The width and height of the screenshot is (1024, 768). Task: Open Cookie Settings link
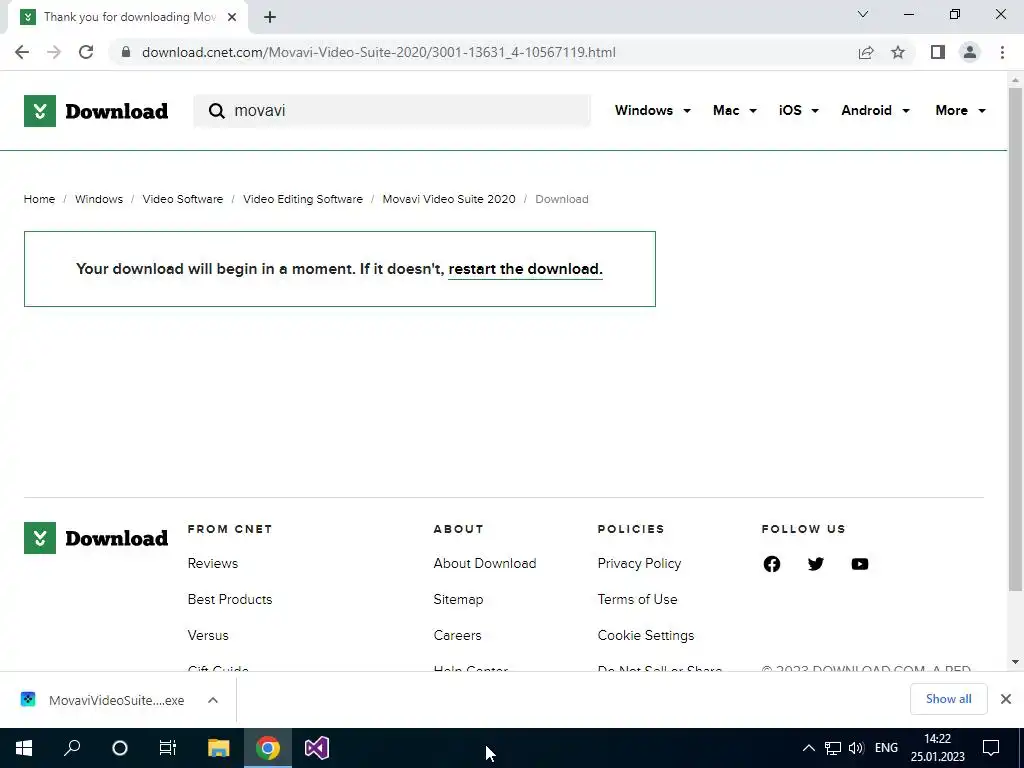click(646, 635)
